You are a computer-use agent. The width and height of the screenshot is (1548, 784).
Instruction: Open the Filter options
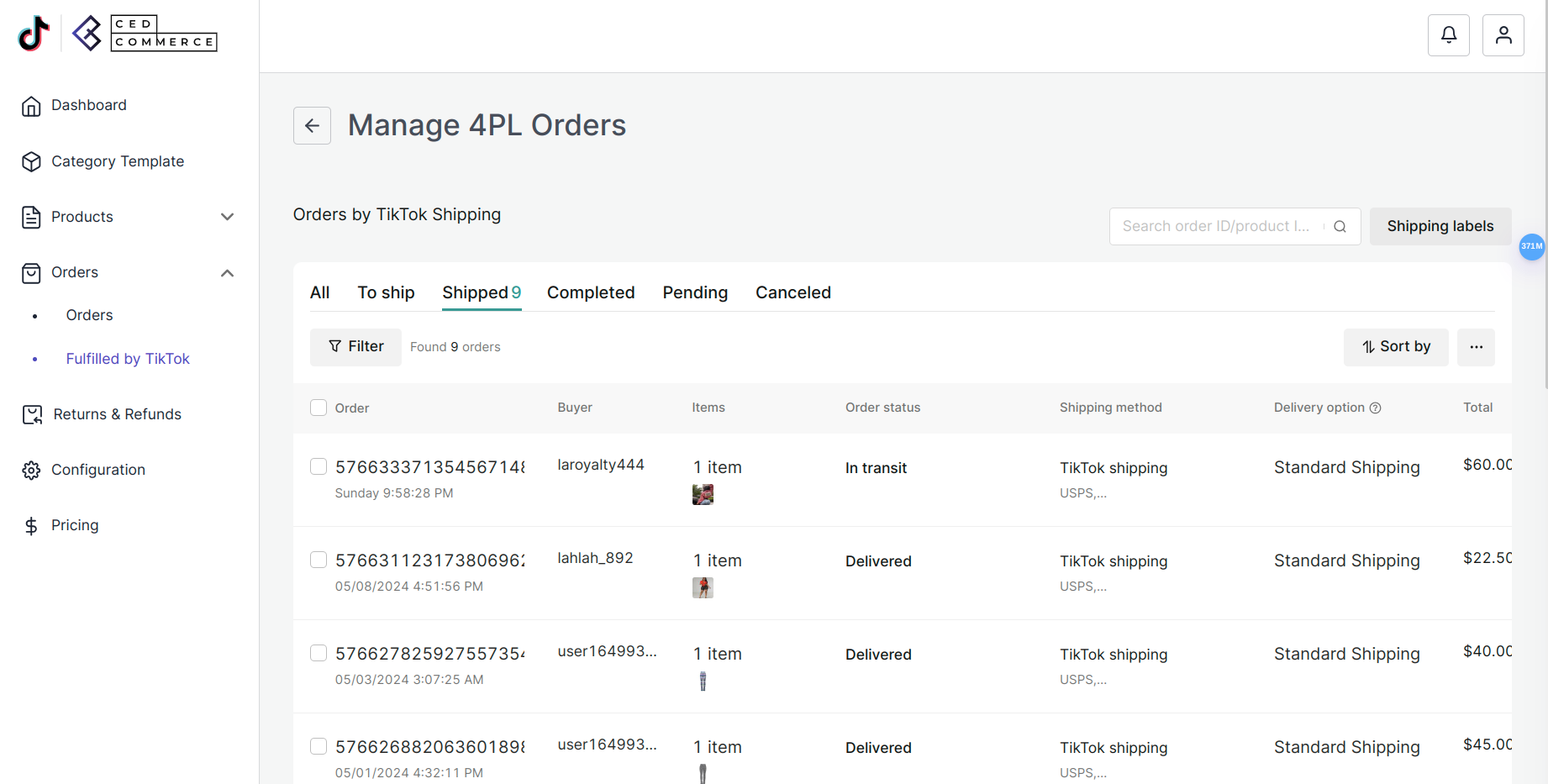pos(355,347)
